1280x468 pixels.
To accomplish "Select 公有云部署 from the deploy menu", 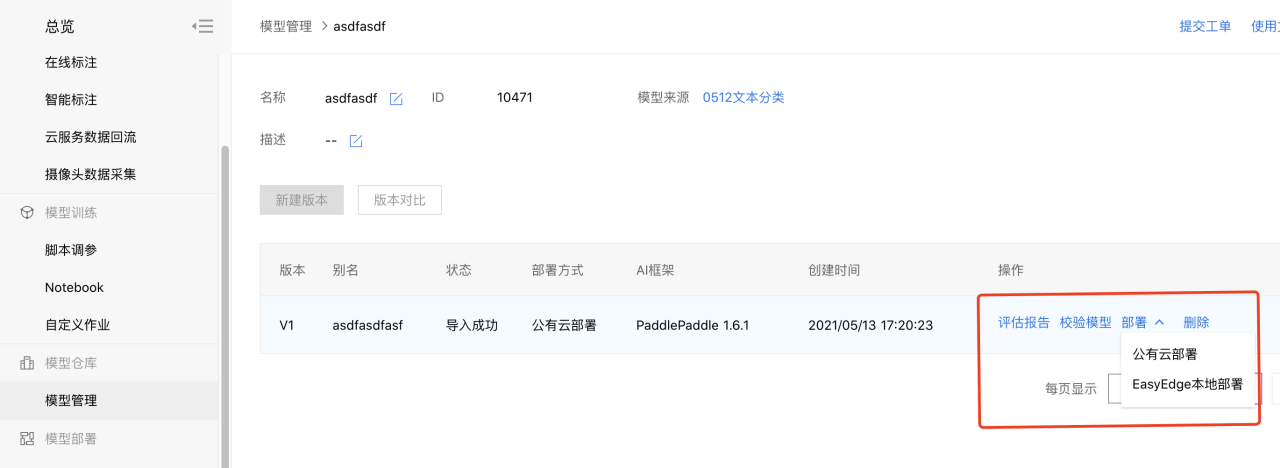I will click(1165, 354).
